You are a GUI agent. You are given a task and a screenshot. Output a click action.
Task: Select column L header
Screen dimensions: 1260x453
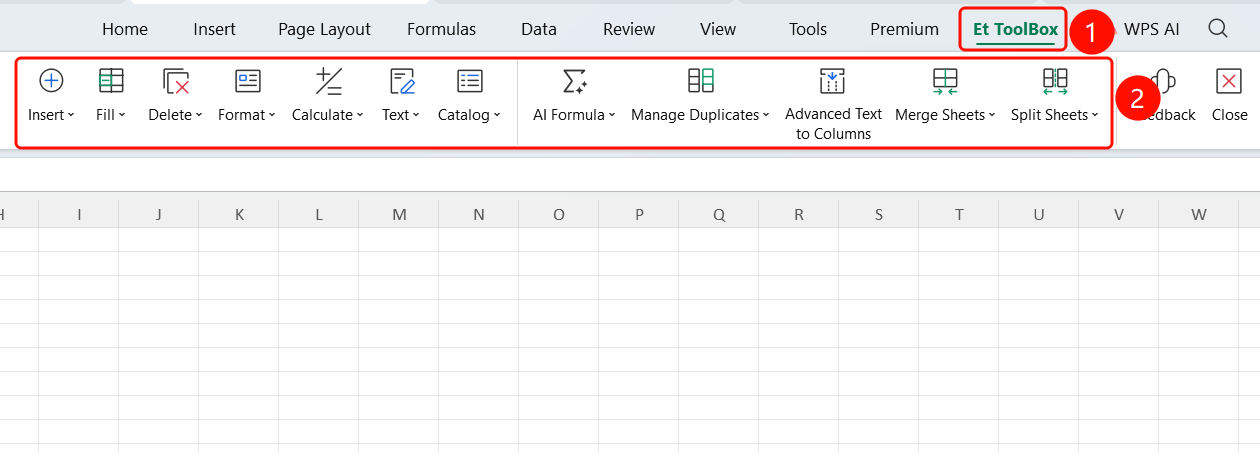[319, 214]
